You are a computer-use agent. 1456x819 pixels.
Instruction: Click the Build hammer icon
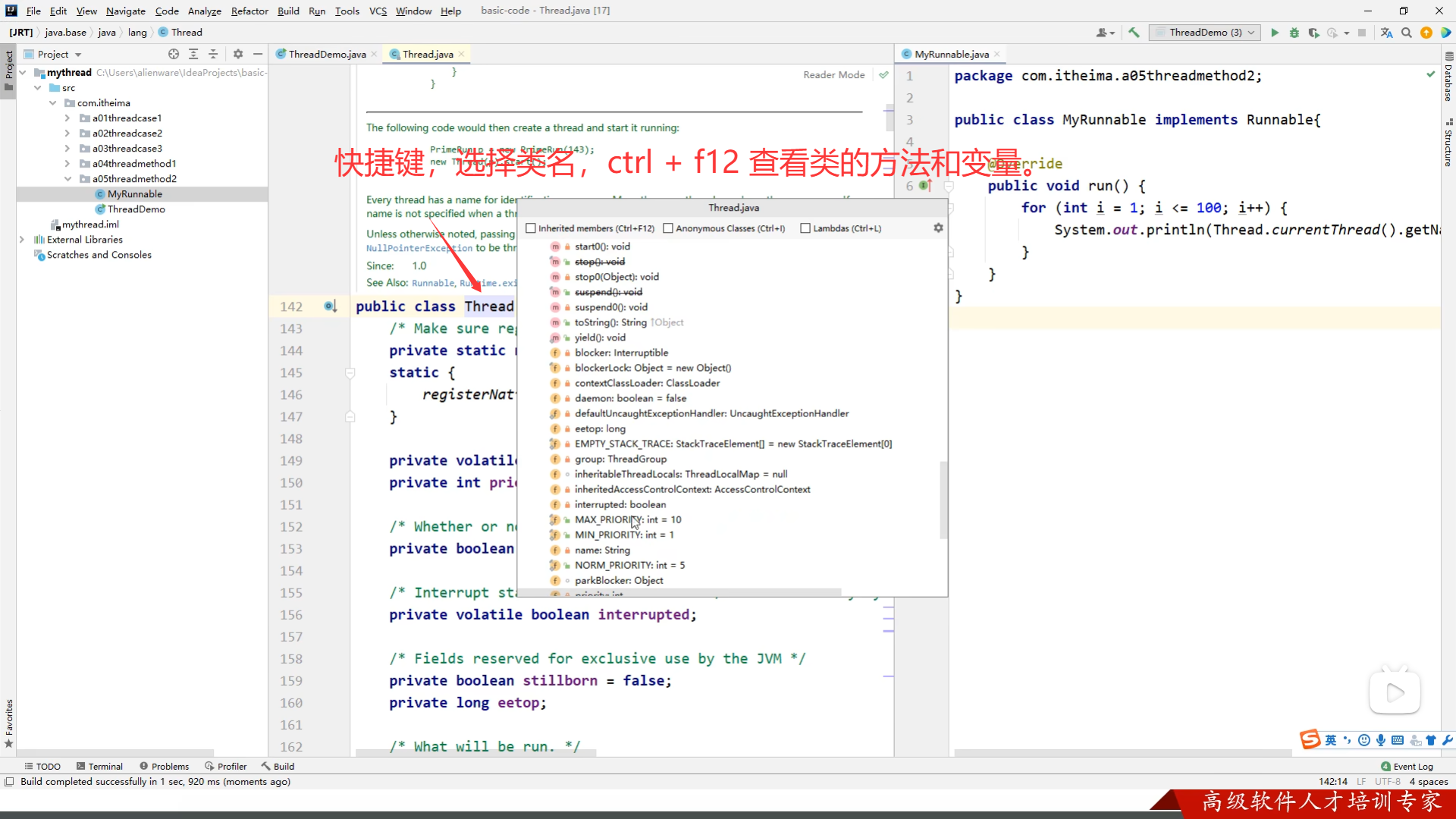1134,33
